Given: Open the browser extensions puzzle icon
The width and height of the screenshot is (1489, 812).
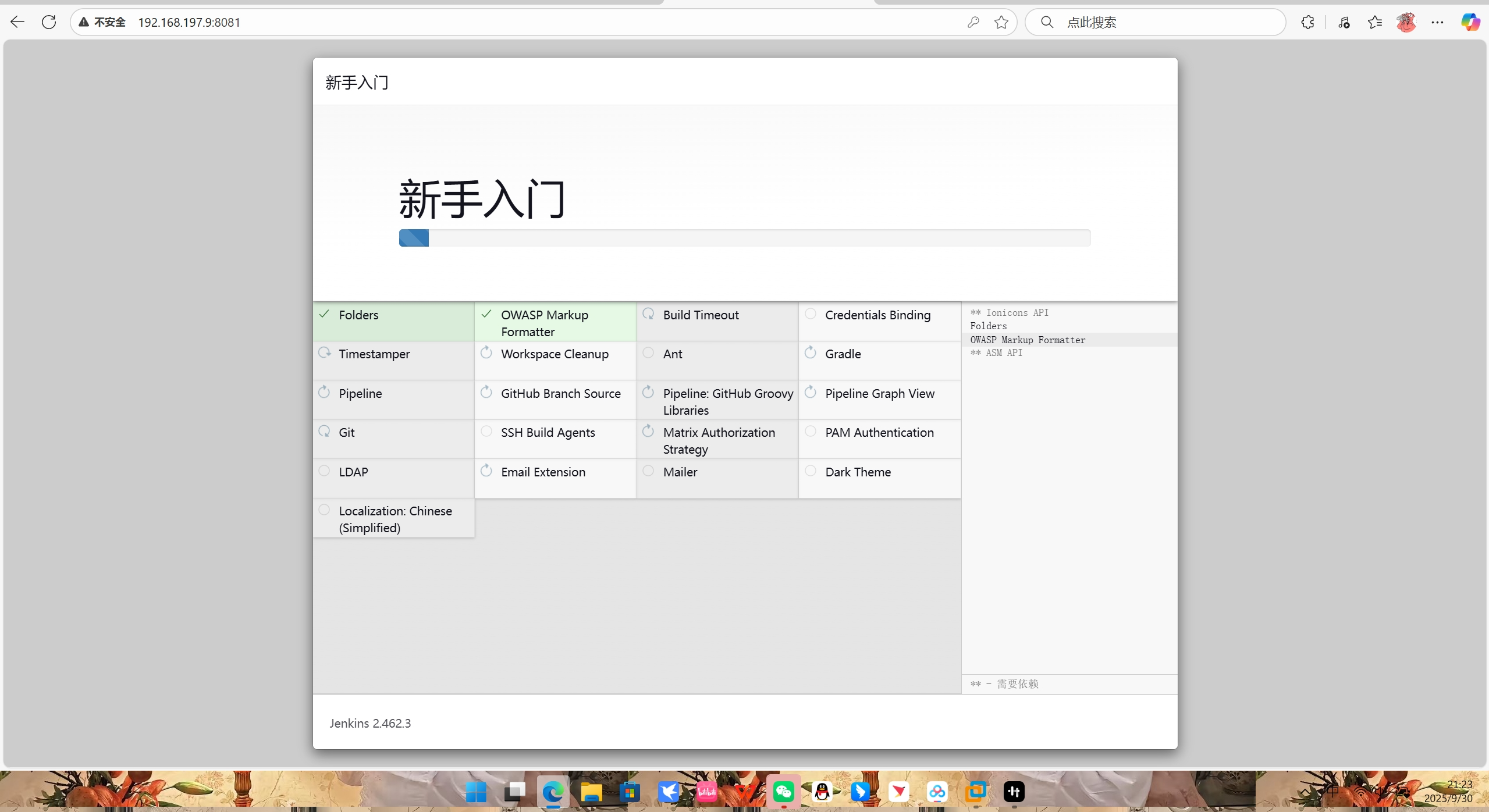Looking at the screenshot, I should [1307, 22].
